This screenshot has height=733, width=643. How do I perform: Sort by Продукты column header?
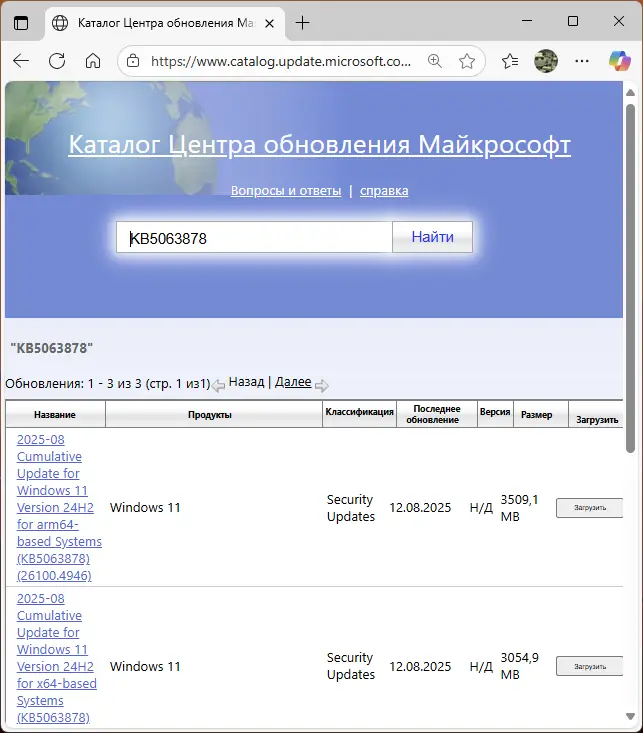(x=210, y=415)
